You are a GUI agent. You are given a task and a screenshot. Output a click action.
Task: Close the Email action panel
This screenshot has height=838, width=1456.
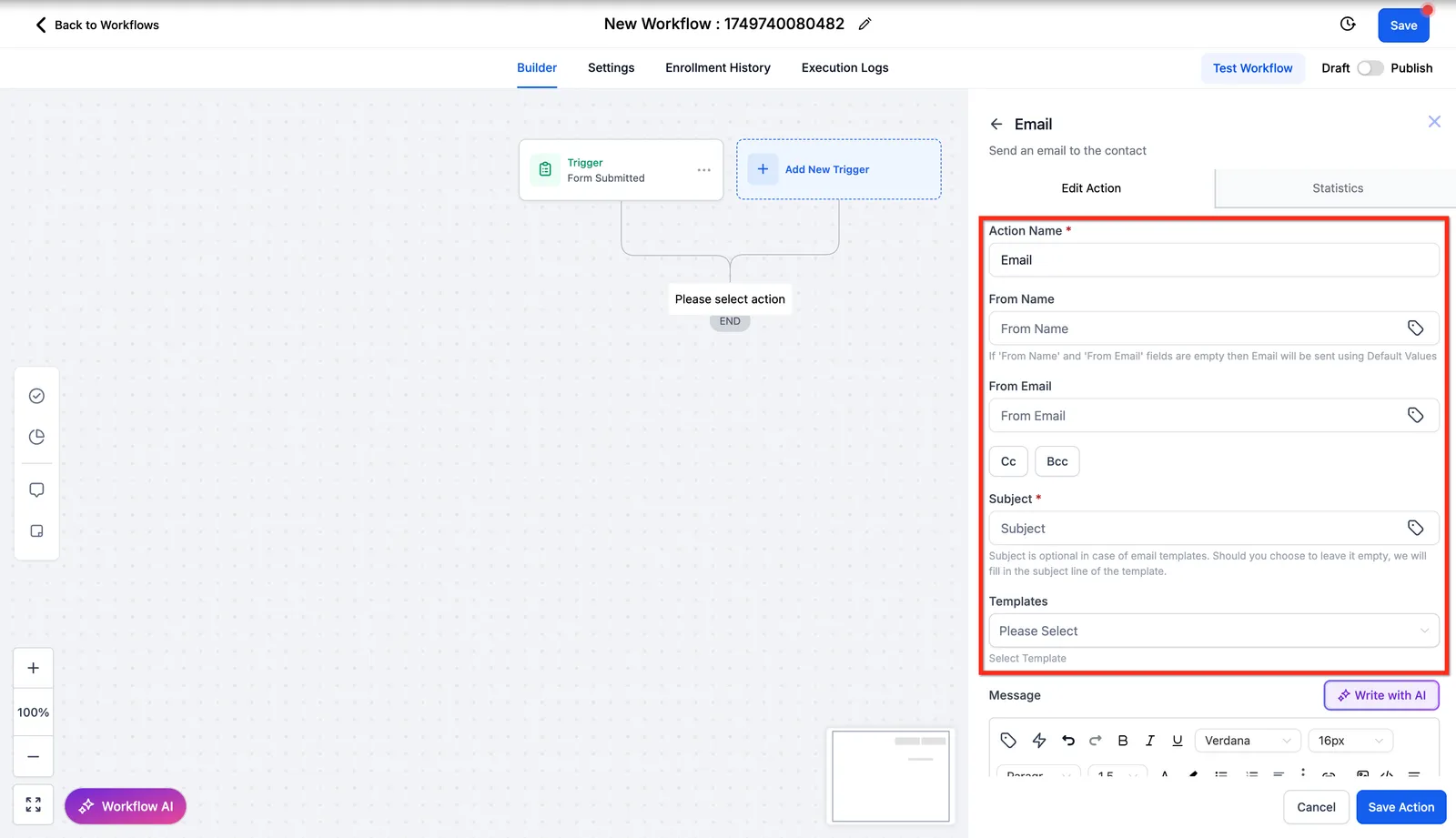[x=1434, y=122]
